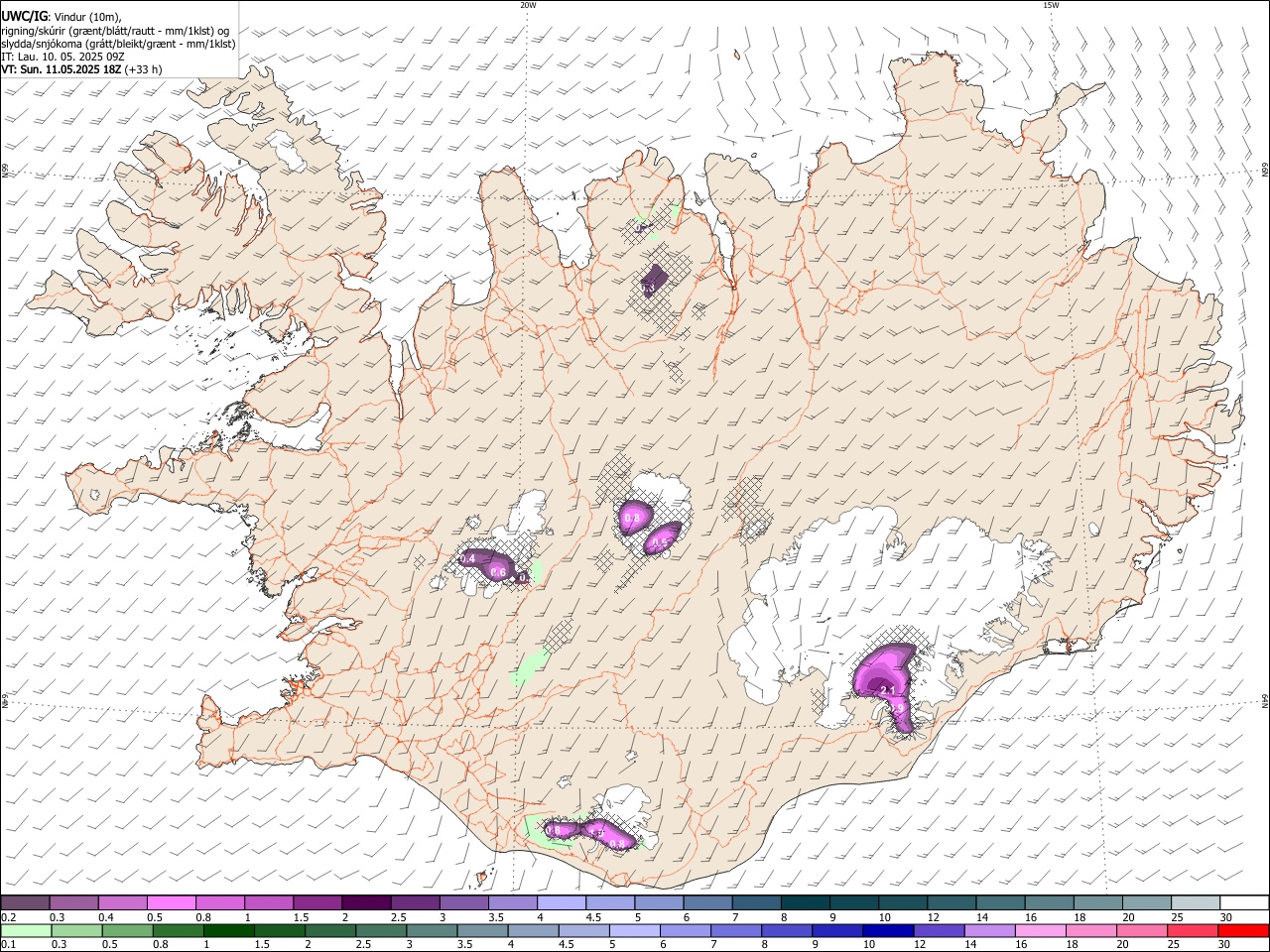The image size is (1270, 952).
Task: Click the "UWC/IG: Vindur (10m)" title line
Action: (x=63, y=17)
